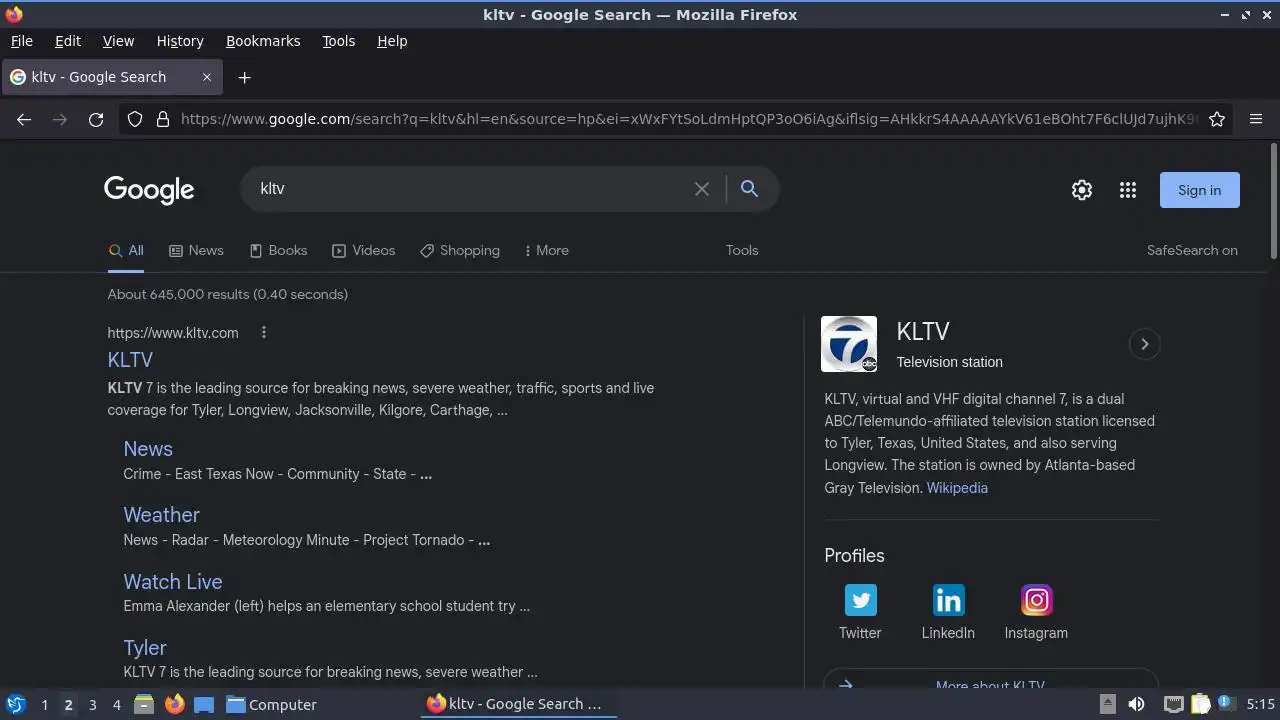Screen dimensions: 1280x720
Task: Open Firefox hamburger application menu
Action: click(1256, 119)
